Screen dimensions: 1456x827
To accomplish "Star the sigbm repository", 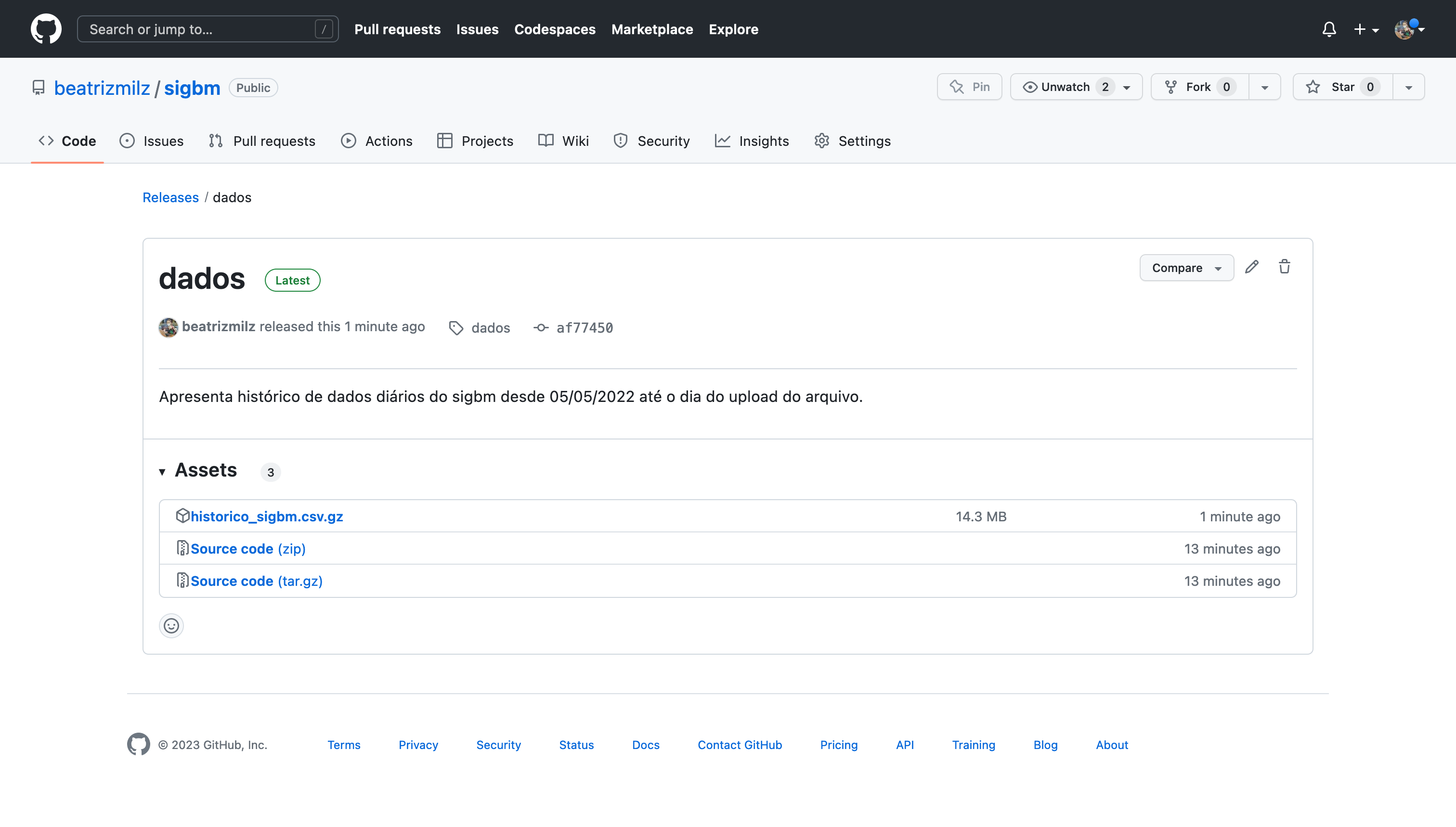I will [1342, 87].
